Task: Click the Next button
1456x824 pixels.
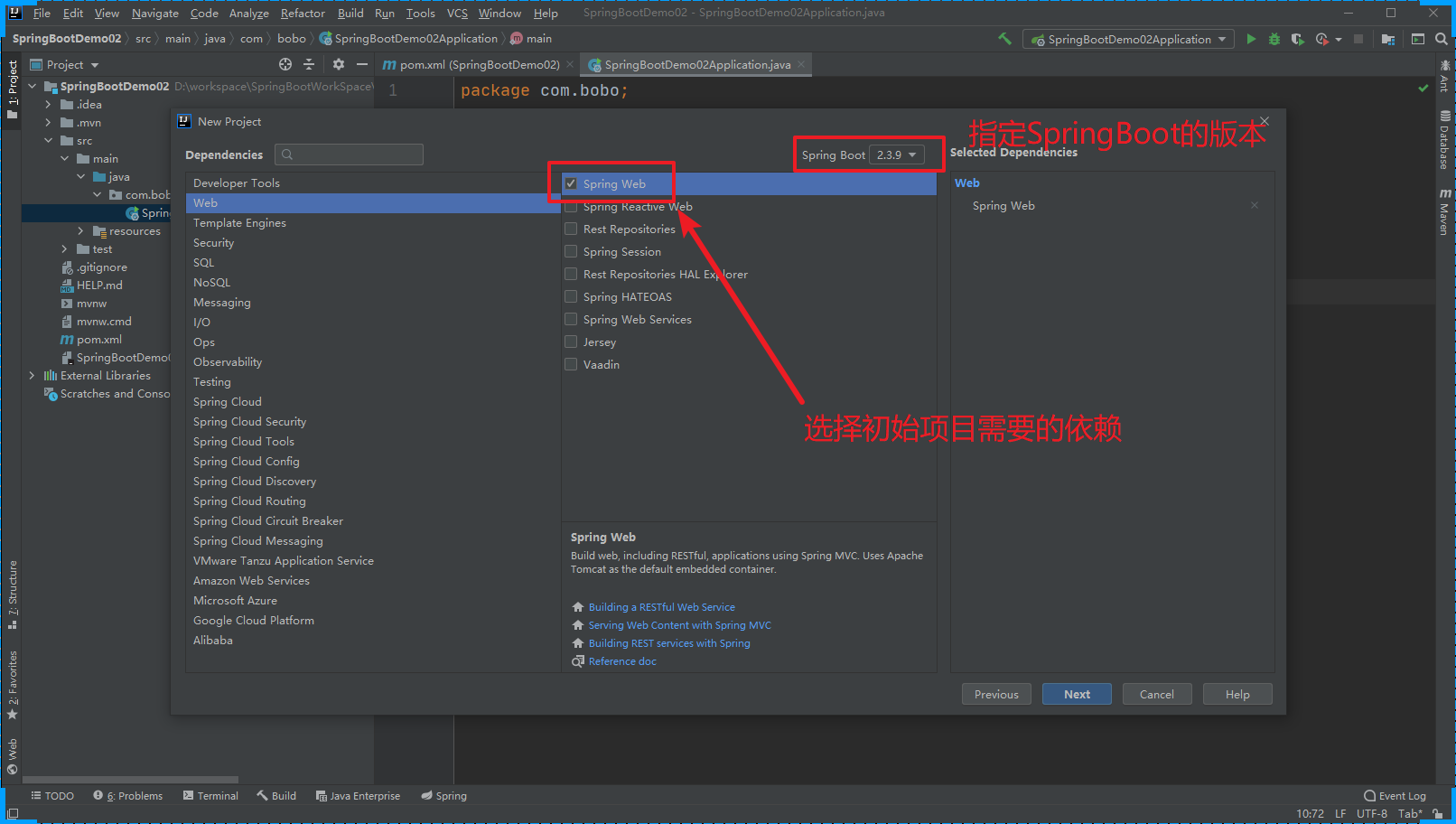Action: tap(1077, 694)
